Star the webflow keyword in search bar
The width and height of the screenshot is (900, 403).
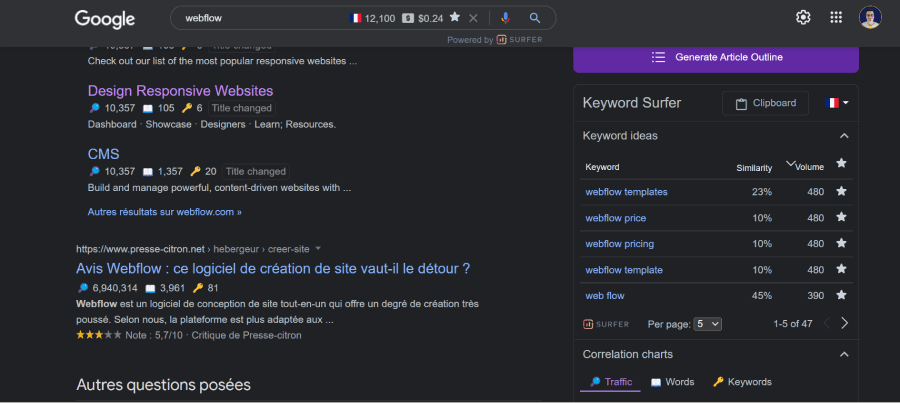[455, 17]
